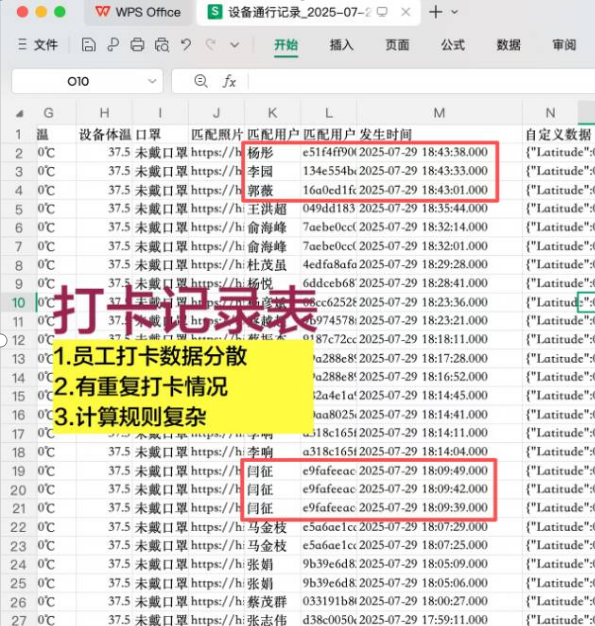The height and width of the screenshot is (626, 595).
Task: Select the cell containing 张志伟
Action: (272, 620)
